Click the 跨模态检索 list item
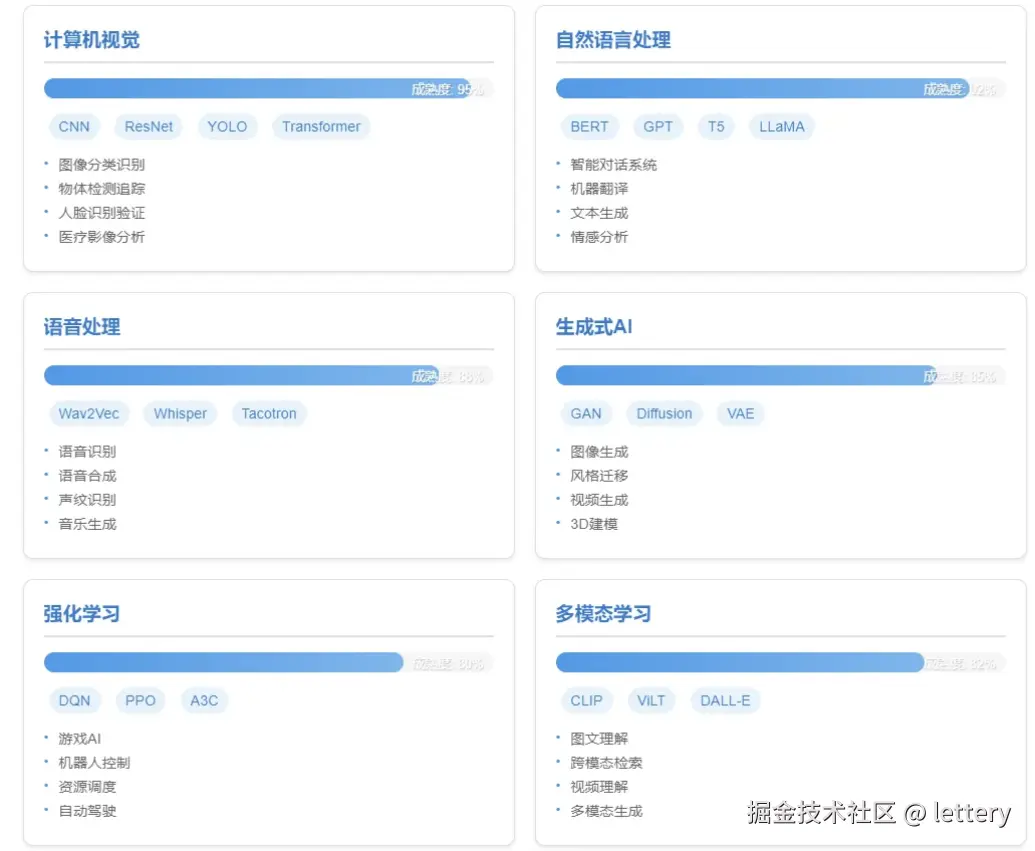 pos(606,763)
